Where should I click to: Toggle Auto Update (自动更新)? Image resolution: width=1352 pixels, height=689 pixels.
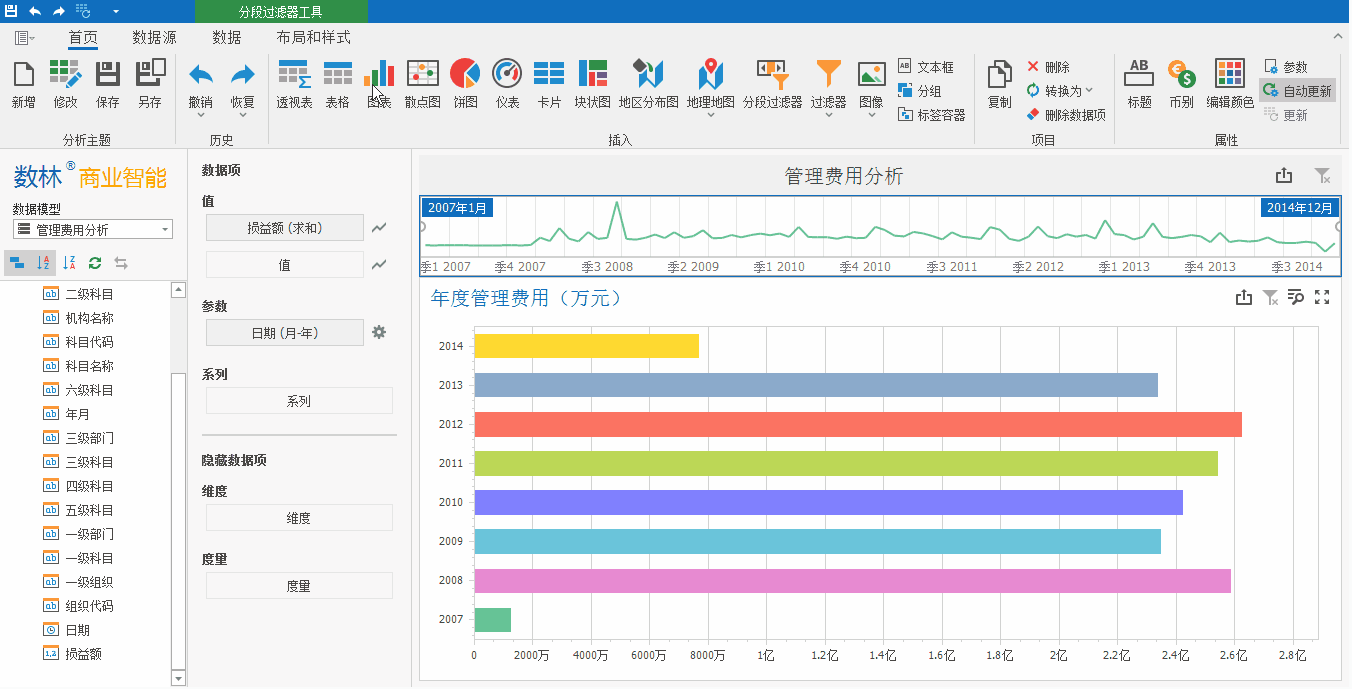pos(1298,91)
